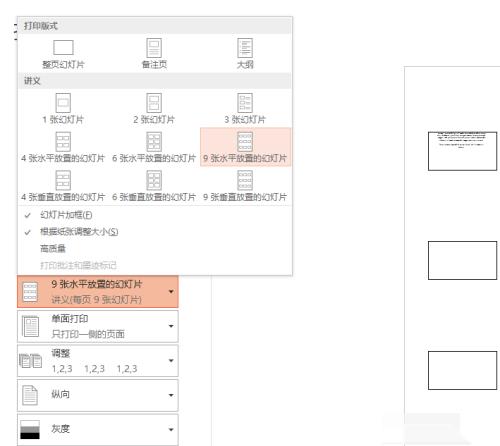Open the 调整 collation dropdown
The image size is (500, 446).
98,361
